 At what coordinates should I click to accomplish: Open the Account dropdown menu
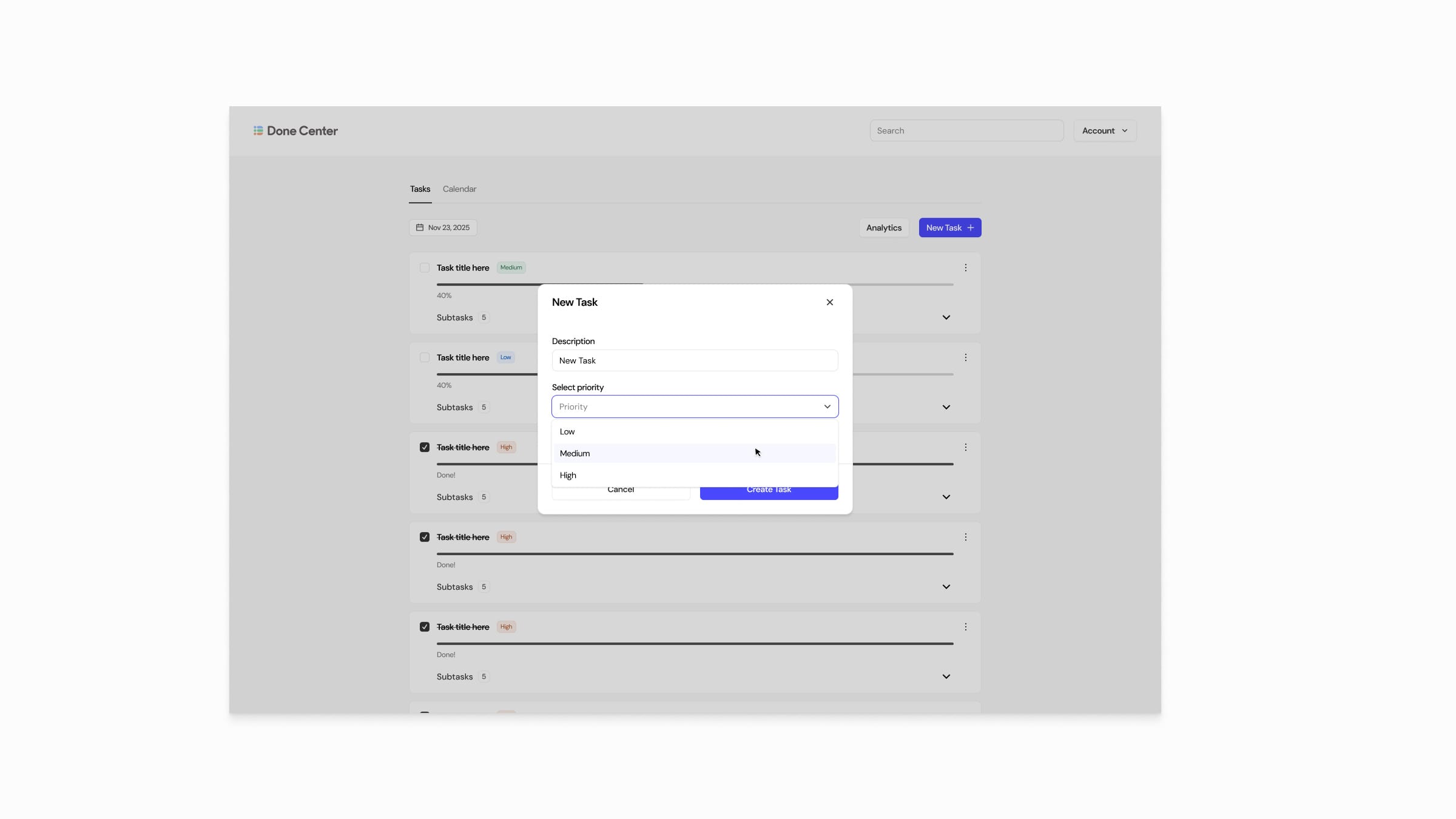1105,130
